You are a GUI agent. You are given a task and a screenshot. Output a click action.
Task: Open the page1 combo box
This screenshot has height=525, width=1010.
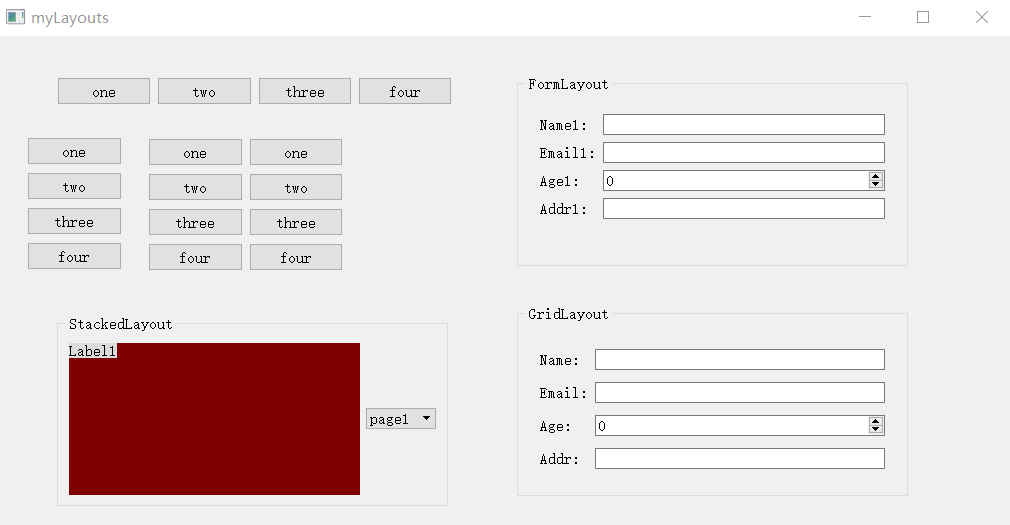401,419
